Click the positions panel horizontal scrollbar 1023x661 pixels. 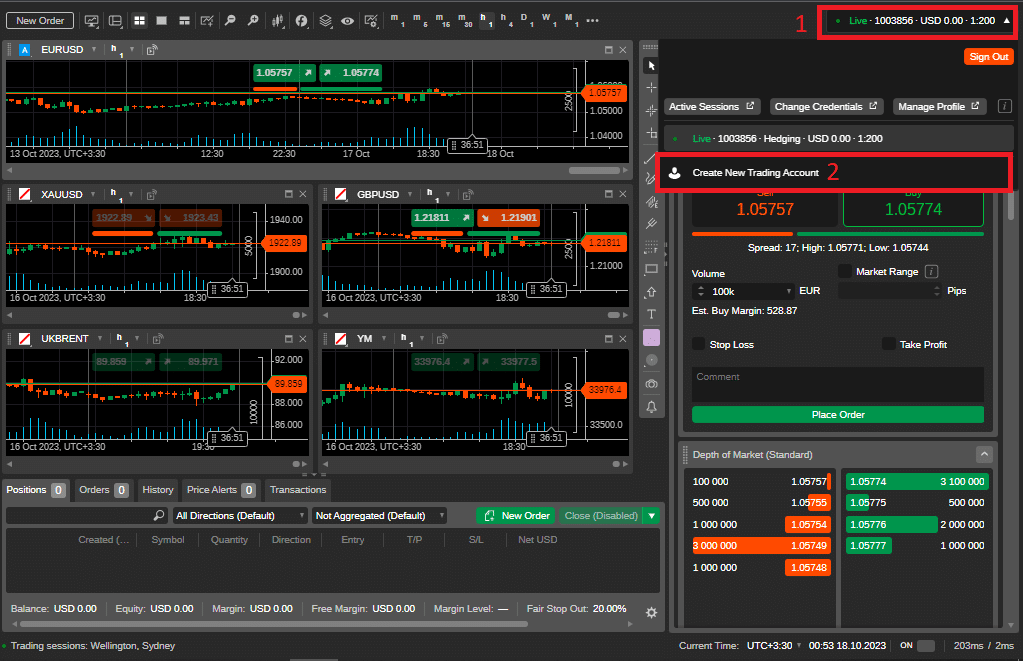pos(273,624)
